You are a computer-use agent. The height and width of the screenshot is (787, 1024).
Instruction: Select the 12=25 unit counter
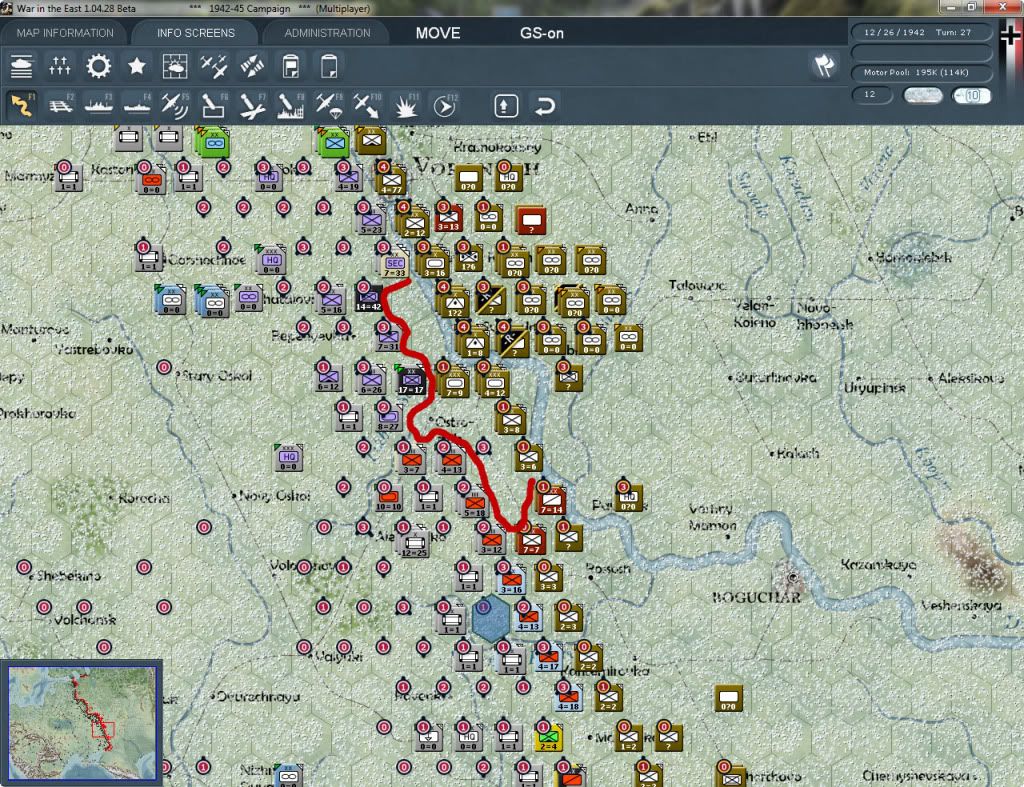414,544
